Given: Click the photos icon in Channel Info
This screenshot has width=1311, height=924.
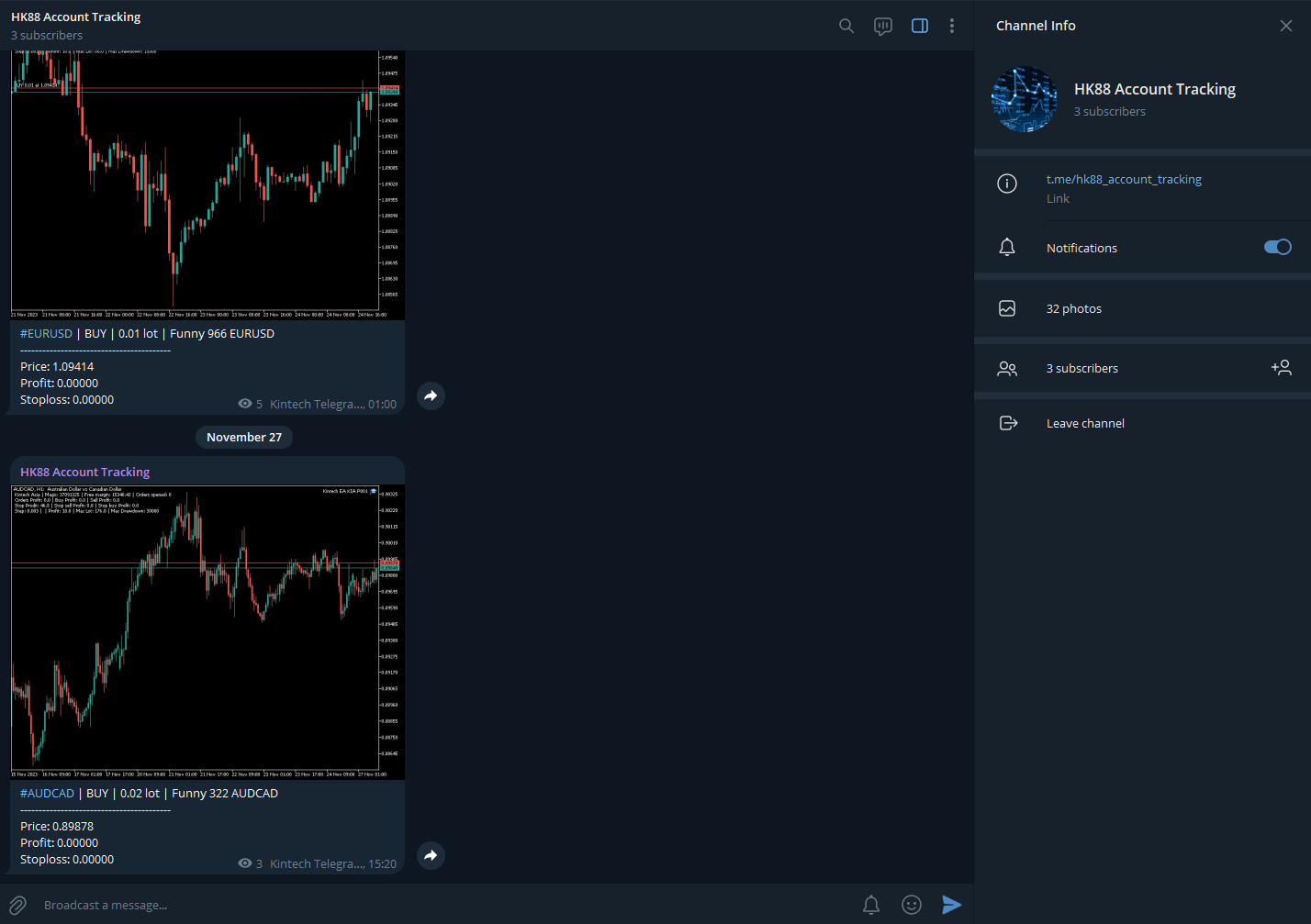Looking at the screenshot, I should click(1007, 308).
